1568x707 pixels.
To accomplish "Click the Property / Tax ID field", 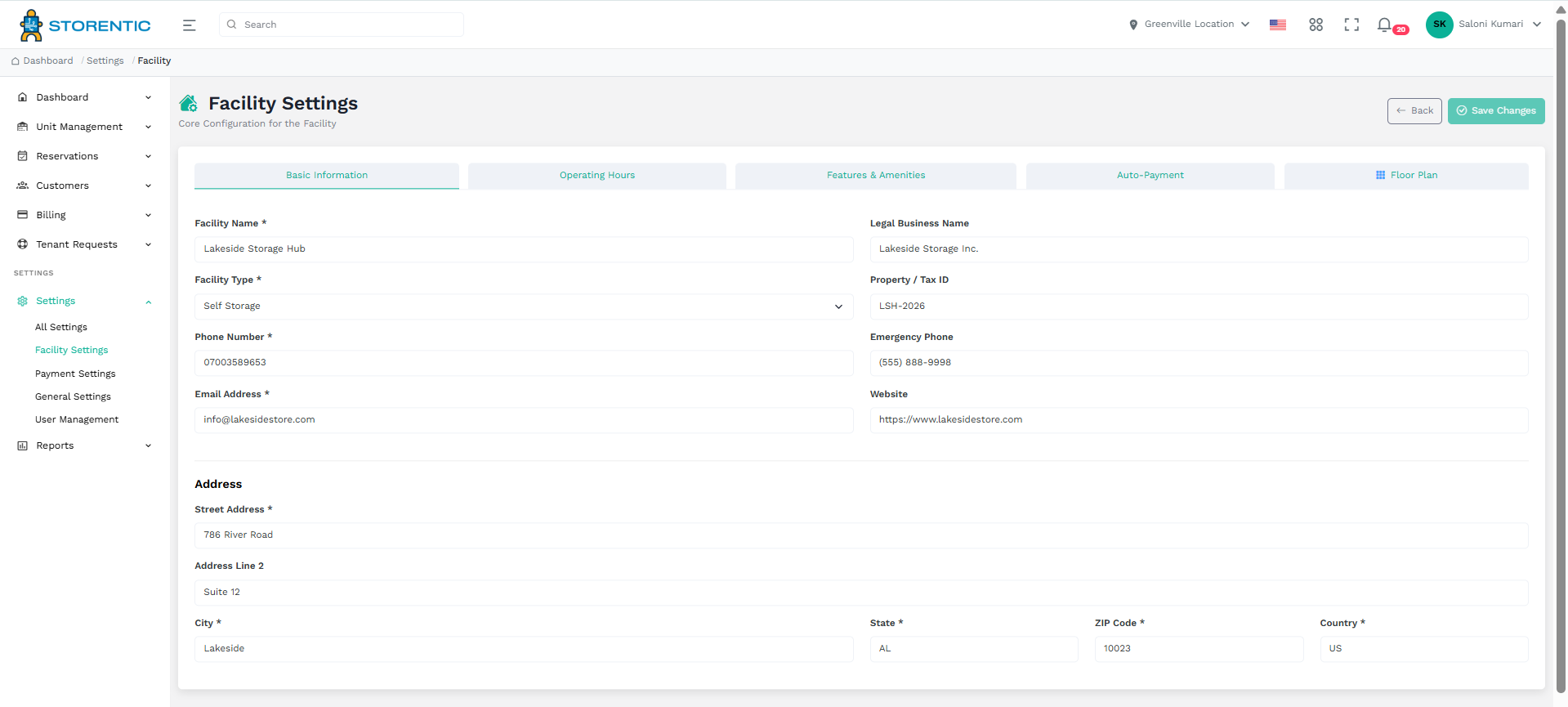I will pos(1199,307).
